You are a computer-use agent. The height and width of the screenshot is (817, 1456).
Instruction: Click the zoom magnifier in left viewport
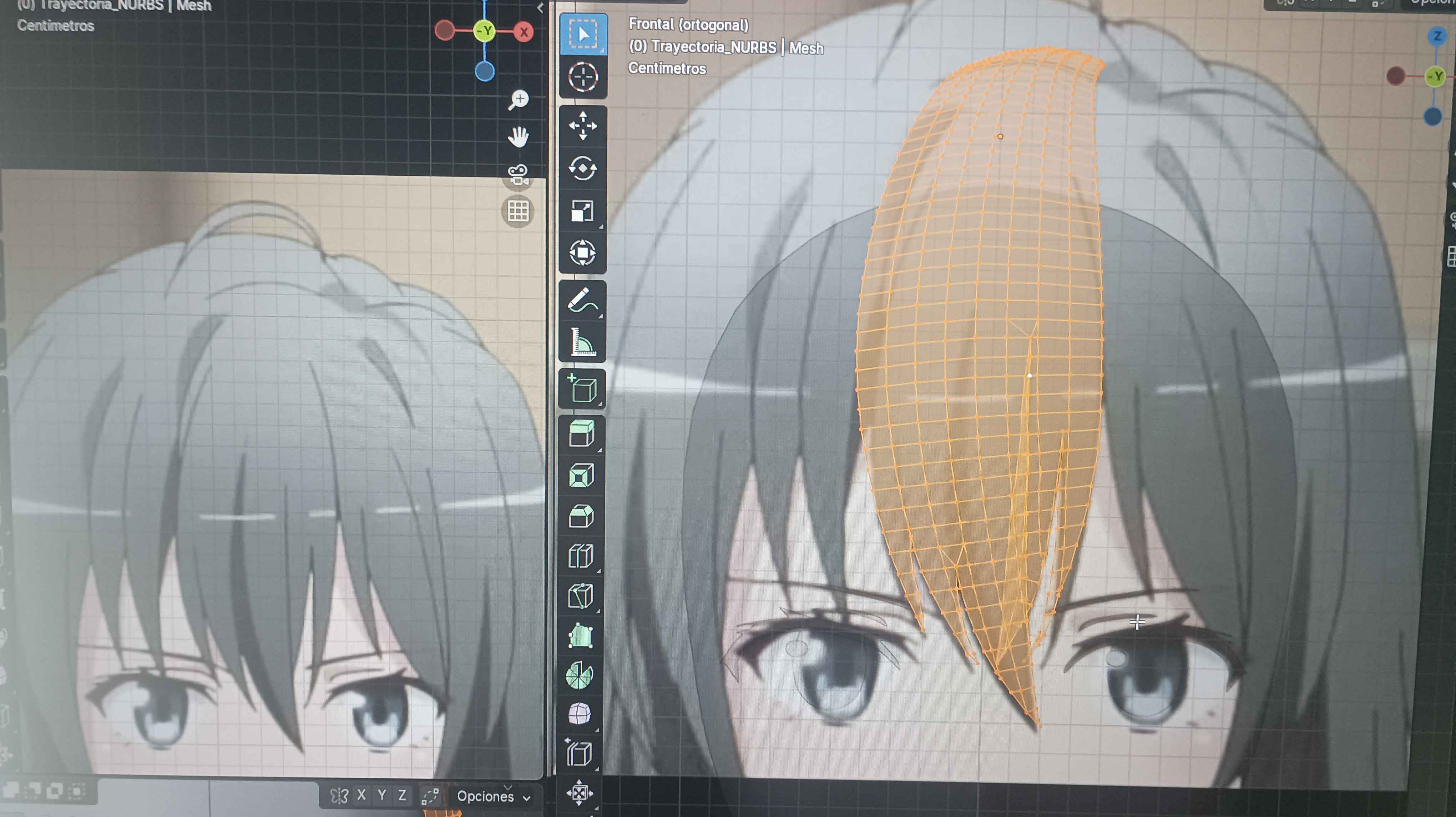(518, 100)
